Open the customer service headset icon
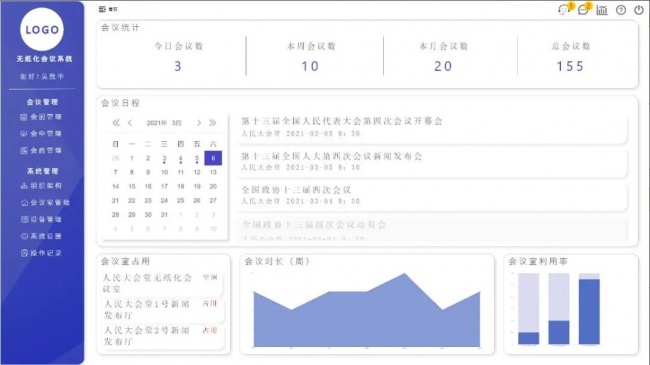The width and height of the screenshot is (650, 365). (x=564, y=10)
